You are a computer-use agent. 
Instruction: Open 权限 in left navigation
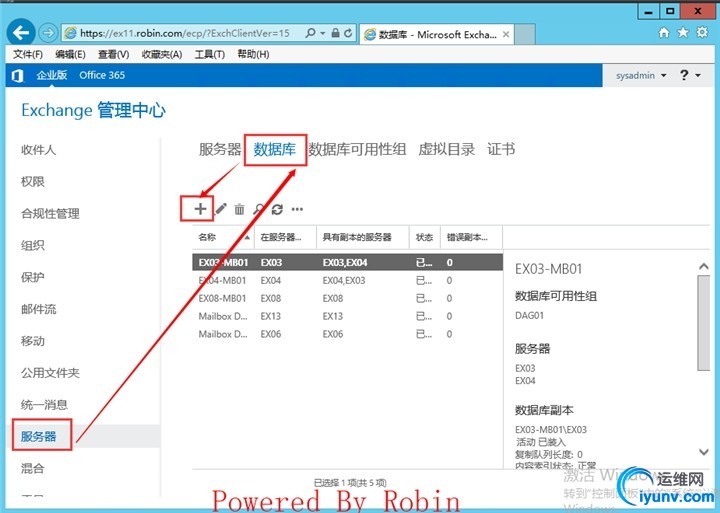point(33,181)
